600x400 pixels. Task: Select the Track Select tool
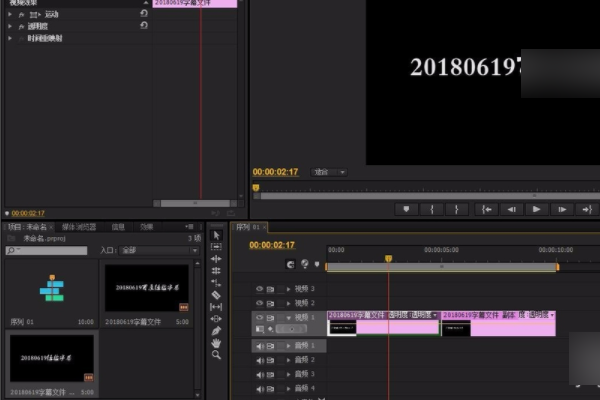(x=216, y=247)
